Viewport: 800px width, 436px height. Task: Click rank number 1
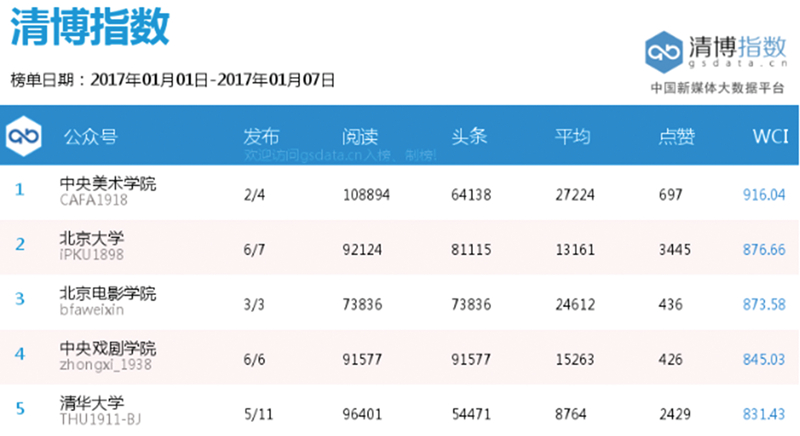pyautogui.click(x=19, y=190)
